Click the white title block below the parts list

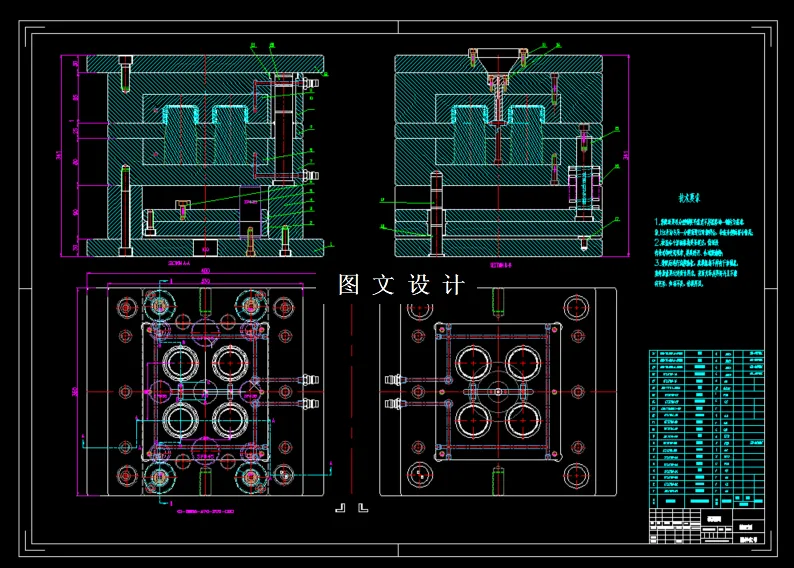click(706, 526)
